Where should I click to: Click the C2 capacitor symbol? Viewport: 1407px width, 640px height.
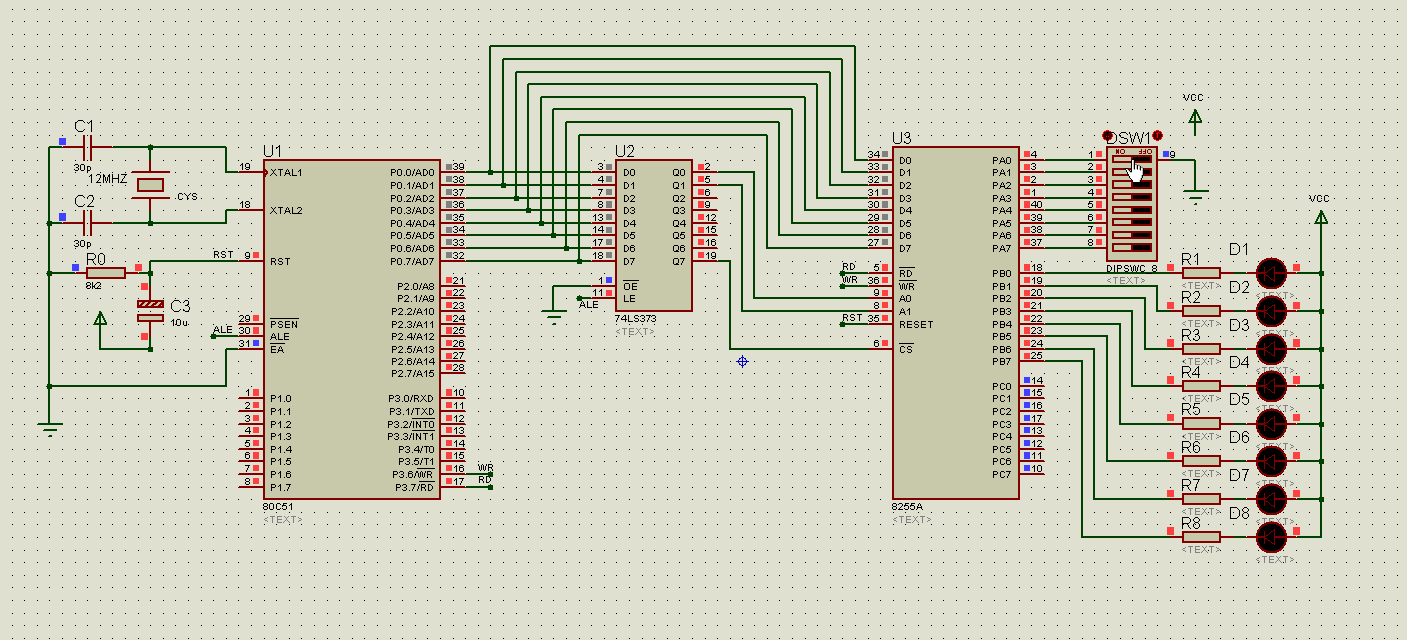pyautogui.click(x=87, y=222)
